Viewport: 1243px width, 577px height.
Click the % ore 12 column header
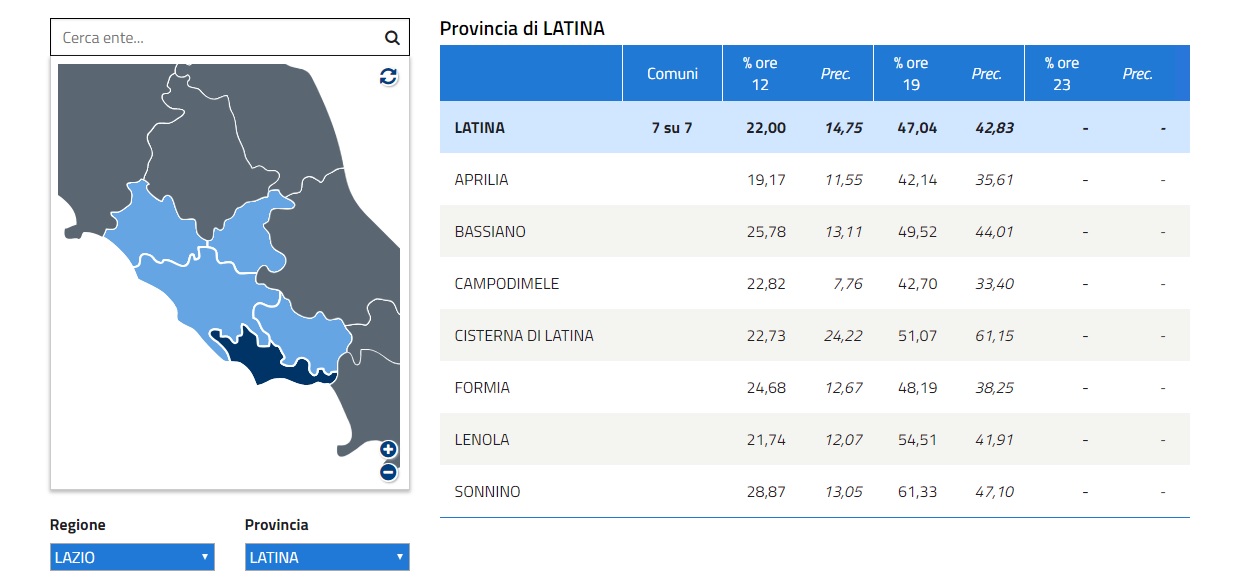pyautogui.click(x=760, y=73)
